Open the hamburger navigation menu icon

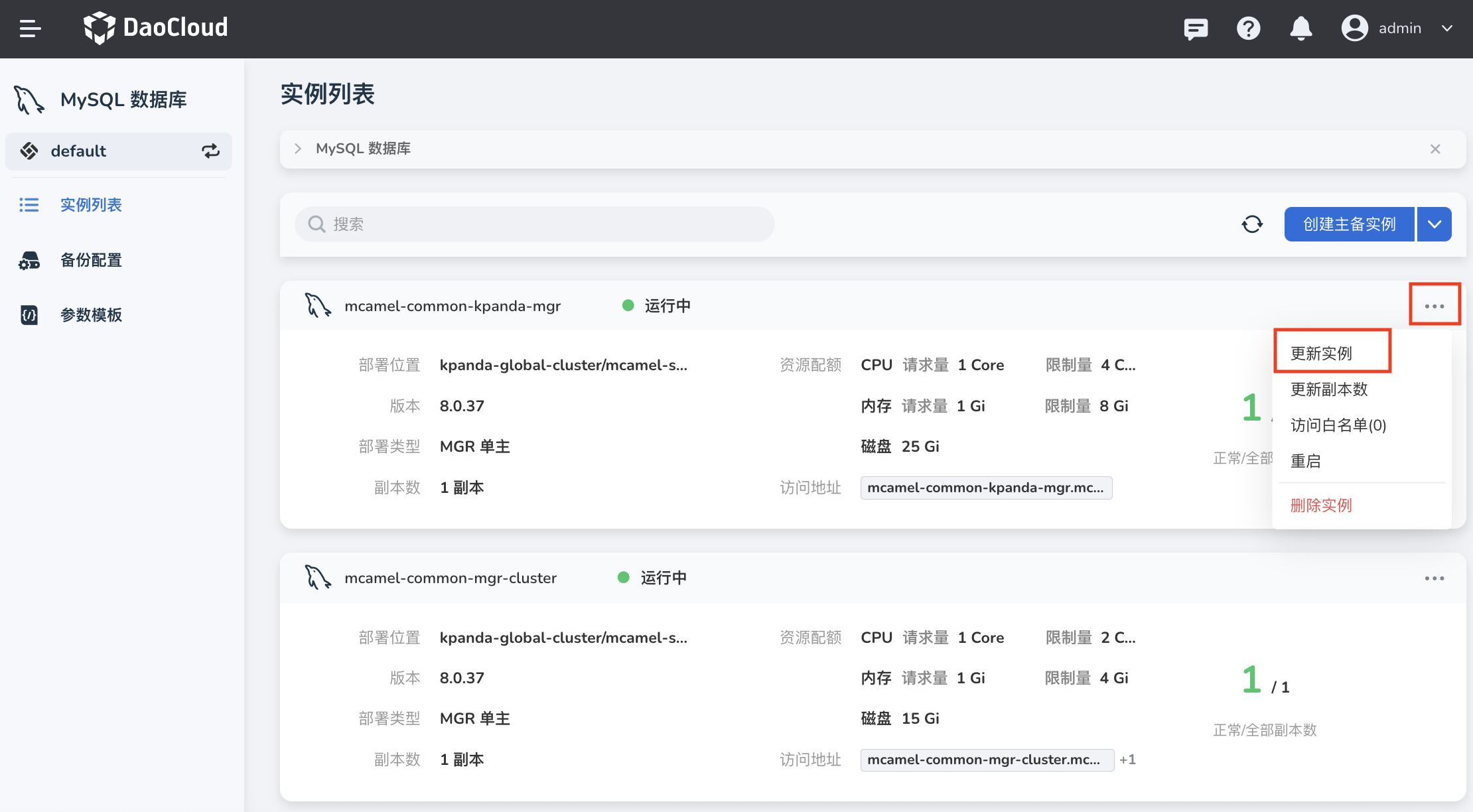click(30, 29)
